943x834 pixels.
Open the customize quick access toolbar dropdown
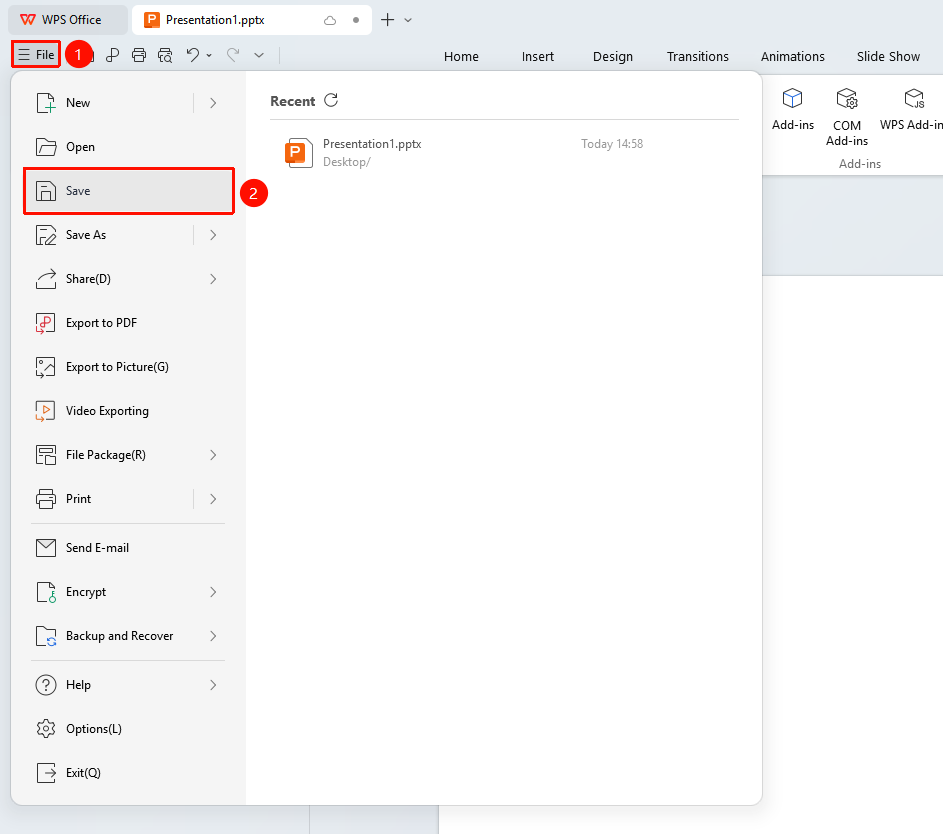(259, 55)
